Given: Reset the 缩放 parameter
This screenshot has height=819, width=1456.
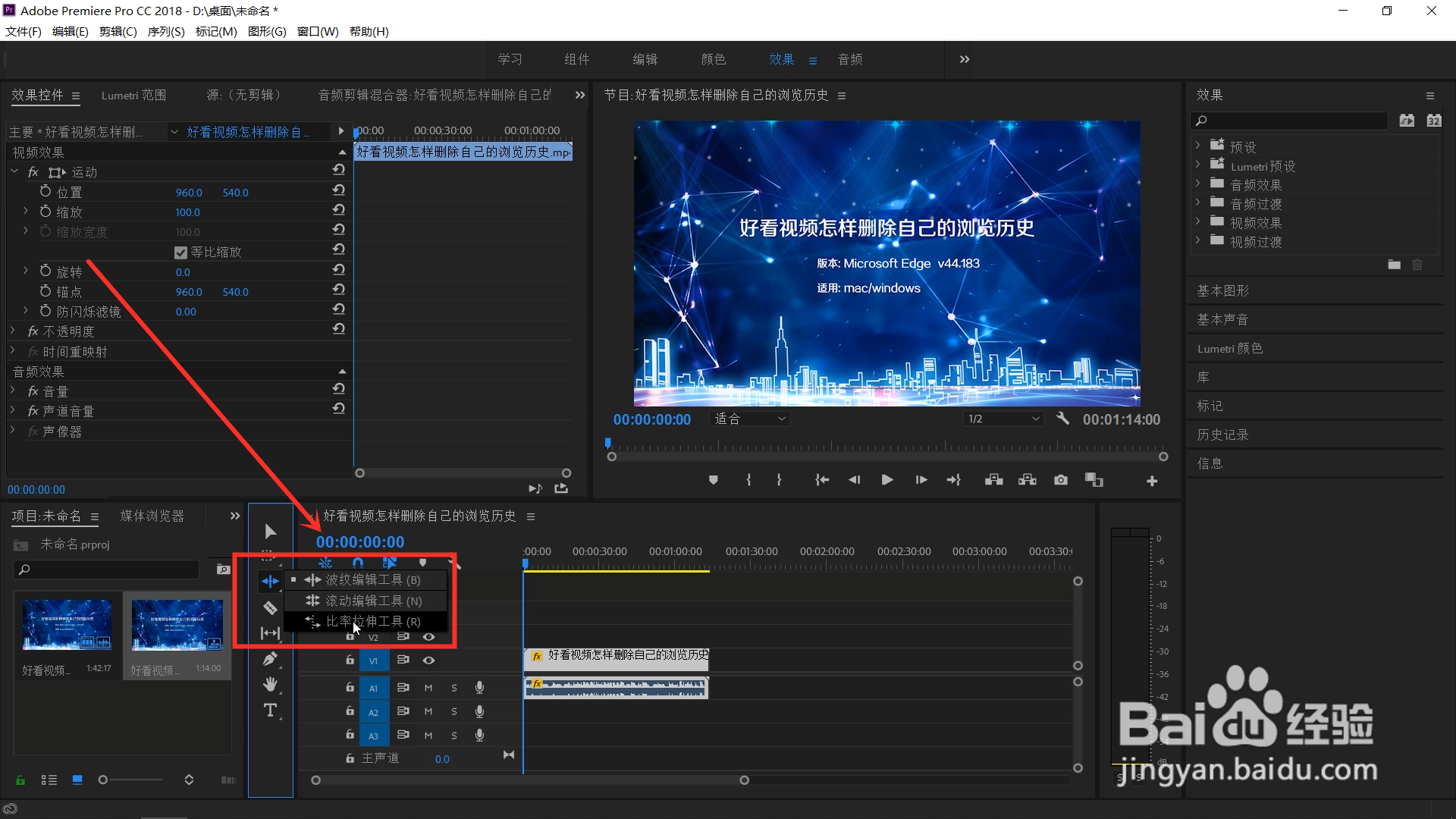Looking at the screenshot, I should [339, 210].
